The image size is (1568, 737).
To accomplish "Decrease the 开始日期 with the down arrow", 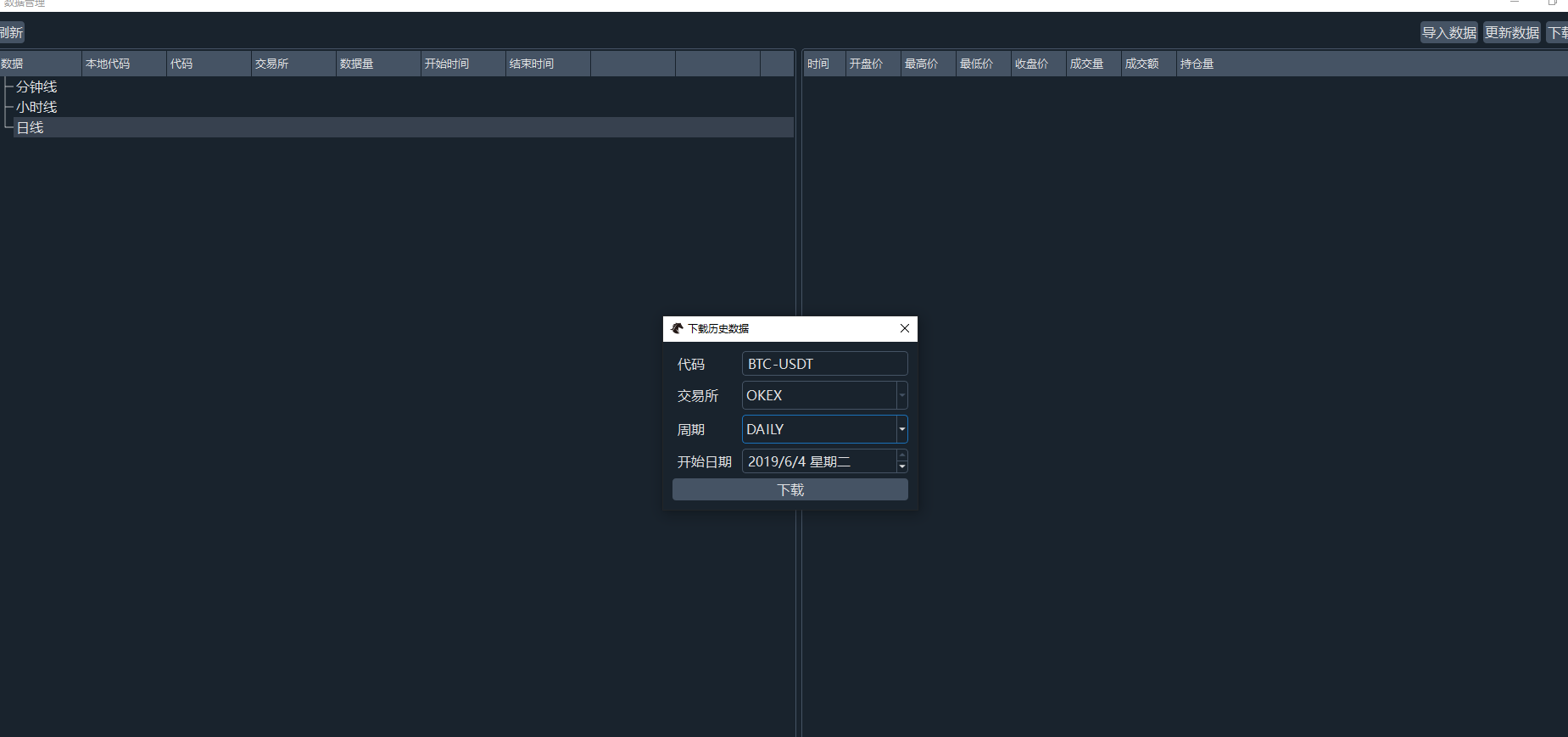I will coord(902,467).
